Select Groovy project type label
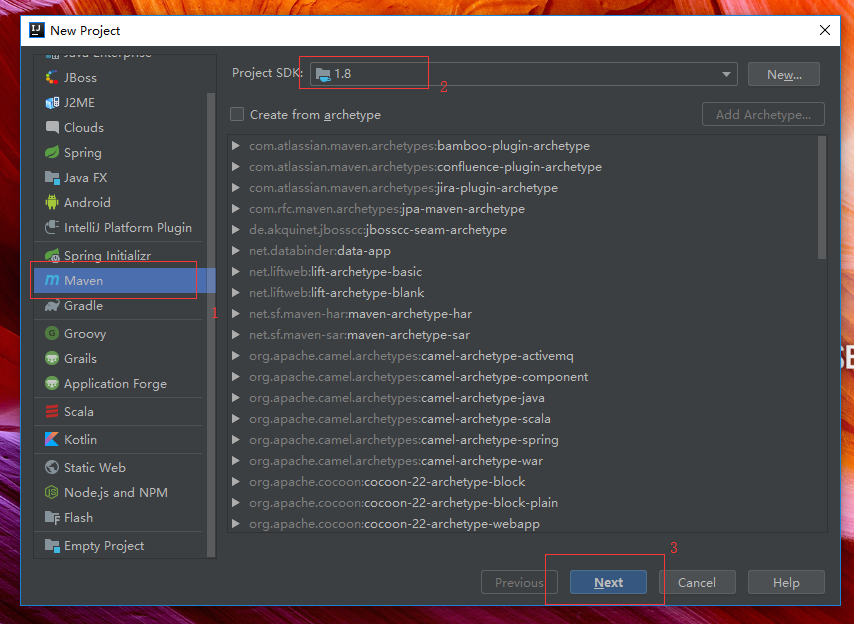 (85, 334)
